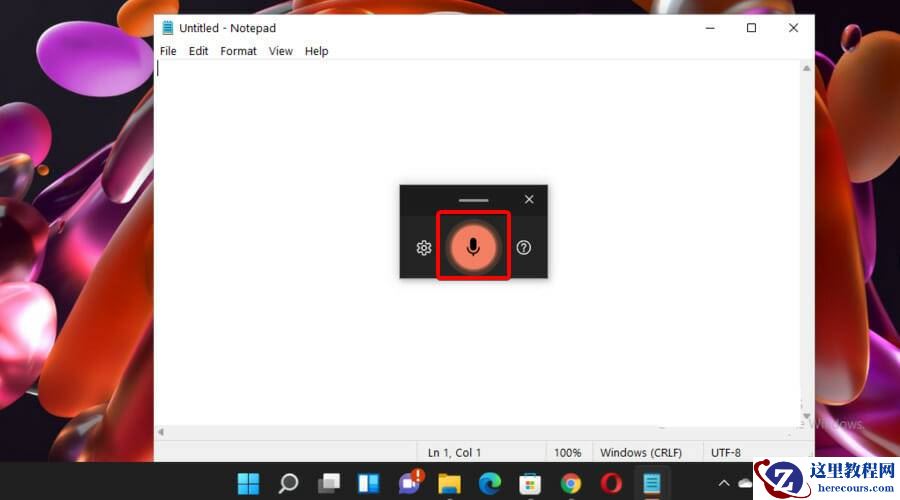Screen dimensions: 900x500
Task: Click the Windows (CRLF) status entry
Action: tap(641, 452)
